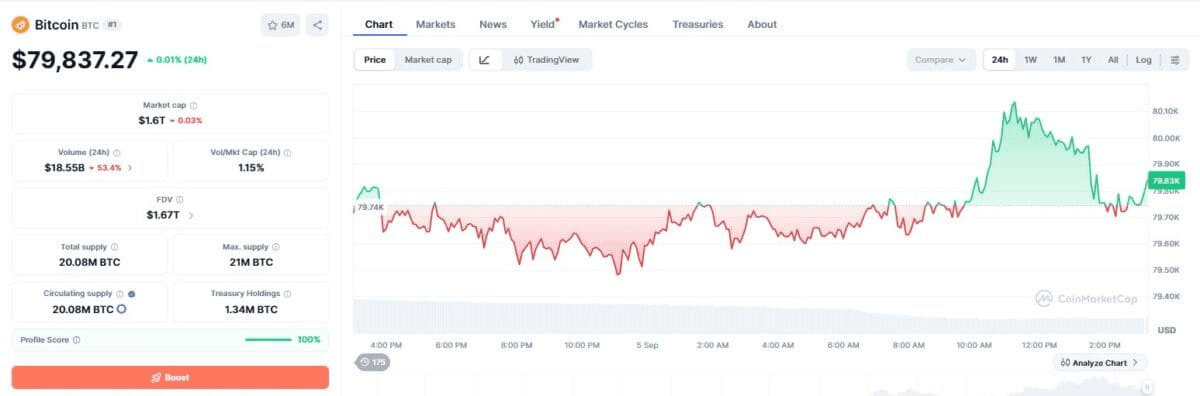Click the green 79.83K current price label
The width and height of the screenshot is (1200, 396).
(x=1167, y=181)
